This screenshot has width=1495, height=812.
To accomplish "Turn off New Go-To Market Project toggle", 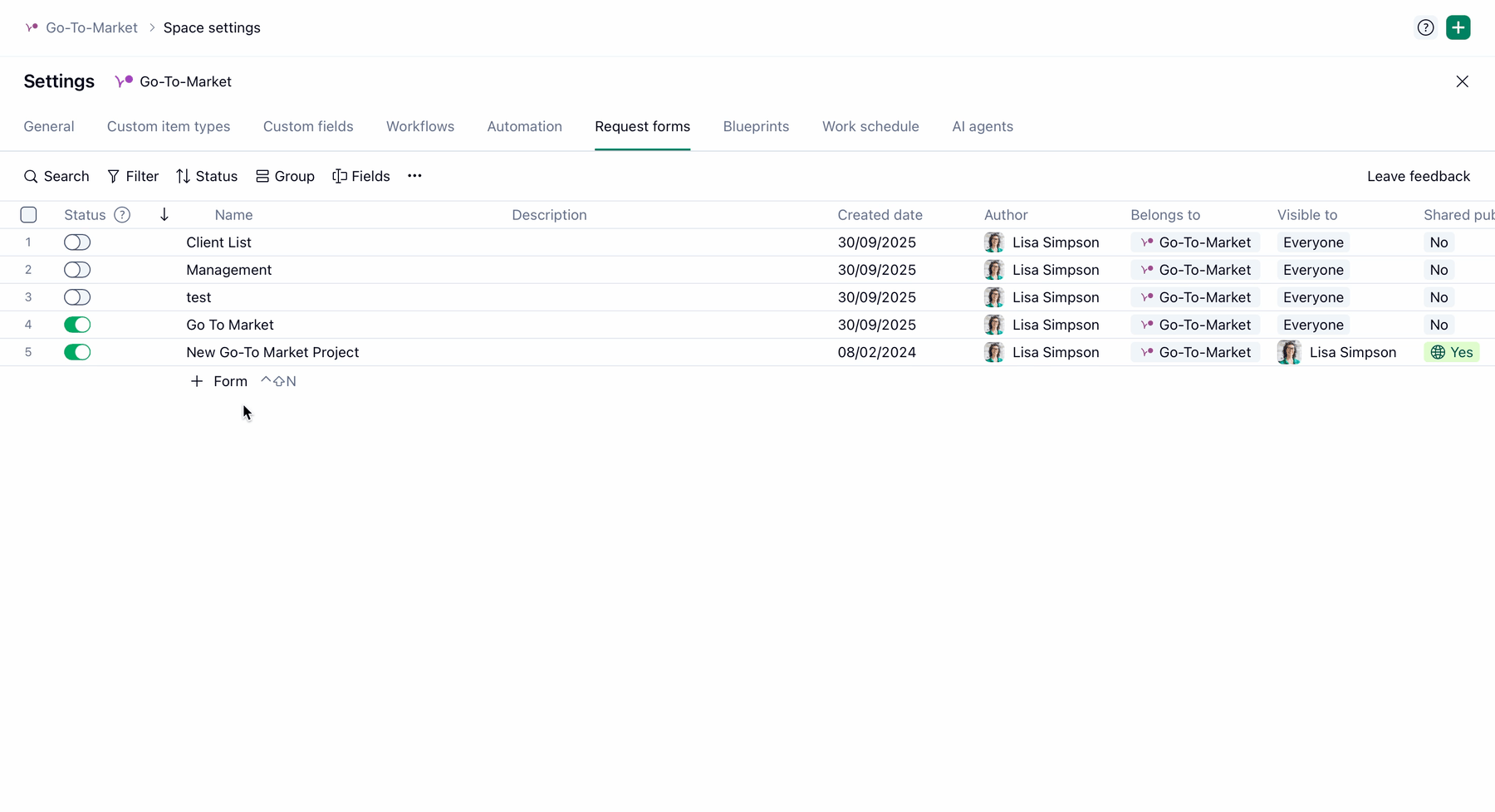I will [x=77, y=352].
